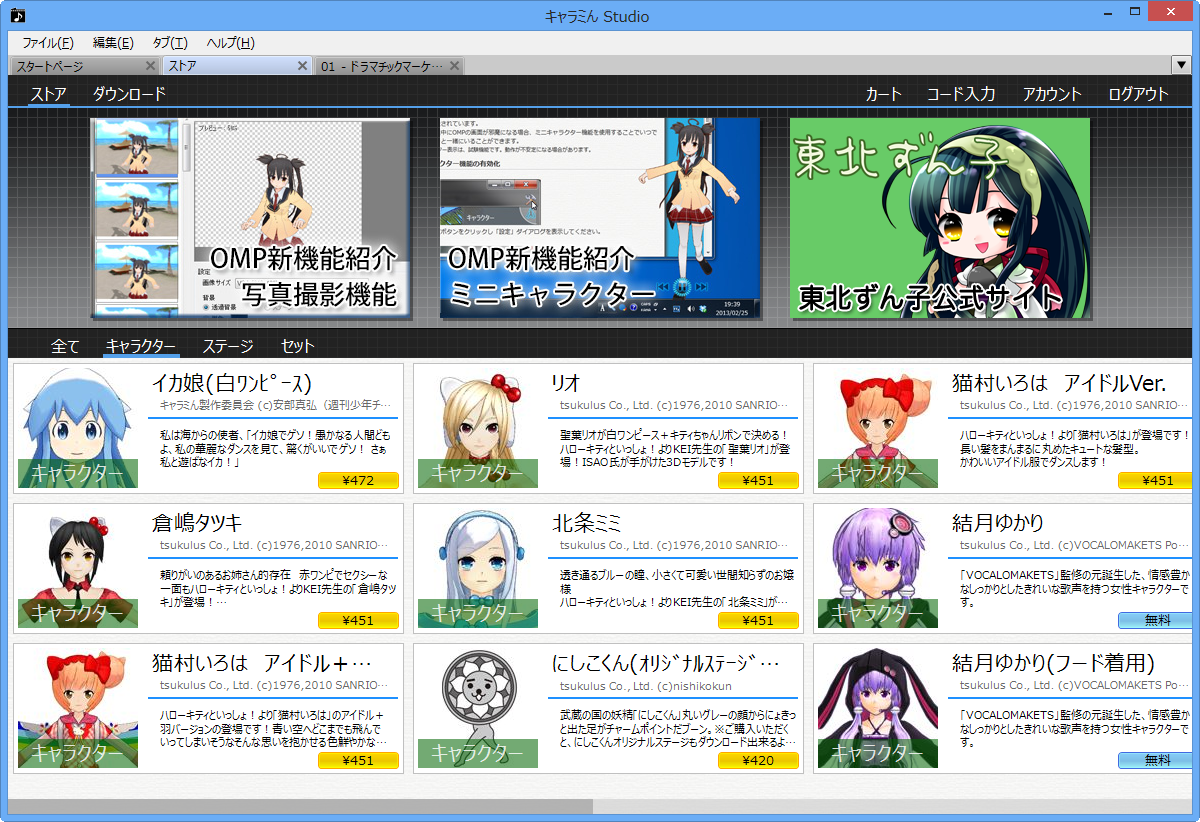Click 猫村いろは アイドルVer. character portrait
Image resolution: width=1200 pixels, height=822 pixels.
click(x=877, y=428)
